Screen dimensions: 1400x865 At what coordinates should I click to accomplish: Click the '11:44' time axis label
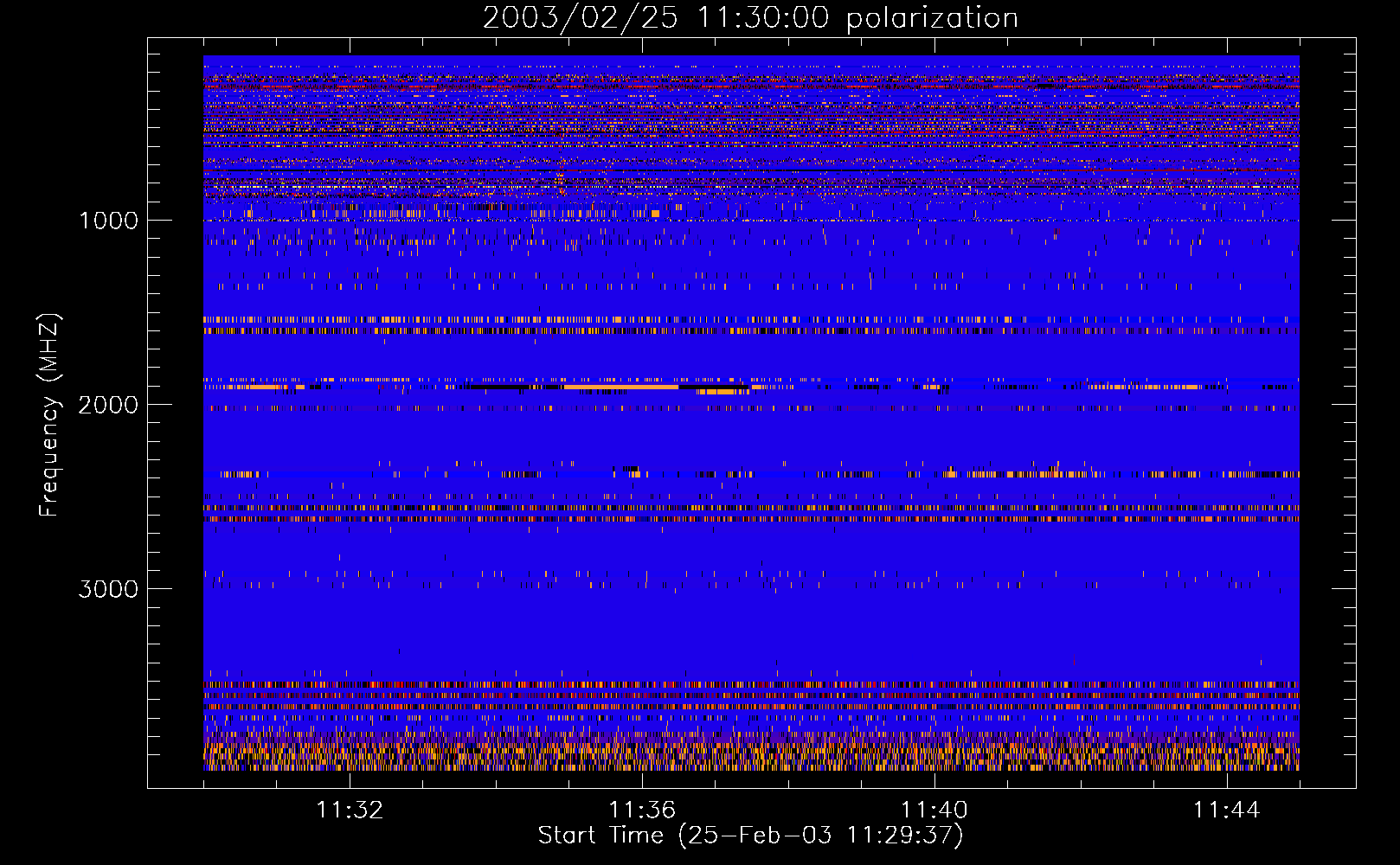pos(1227,811)
